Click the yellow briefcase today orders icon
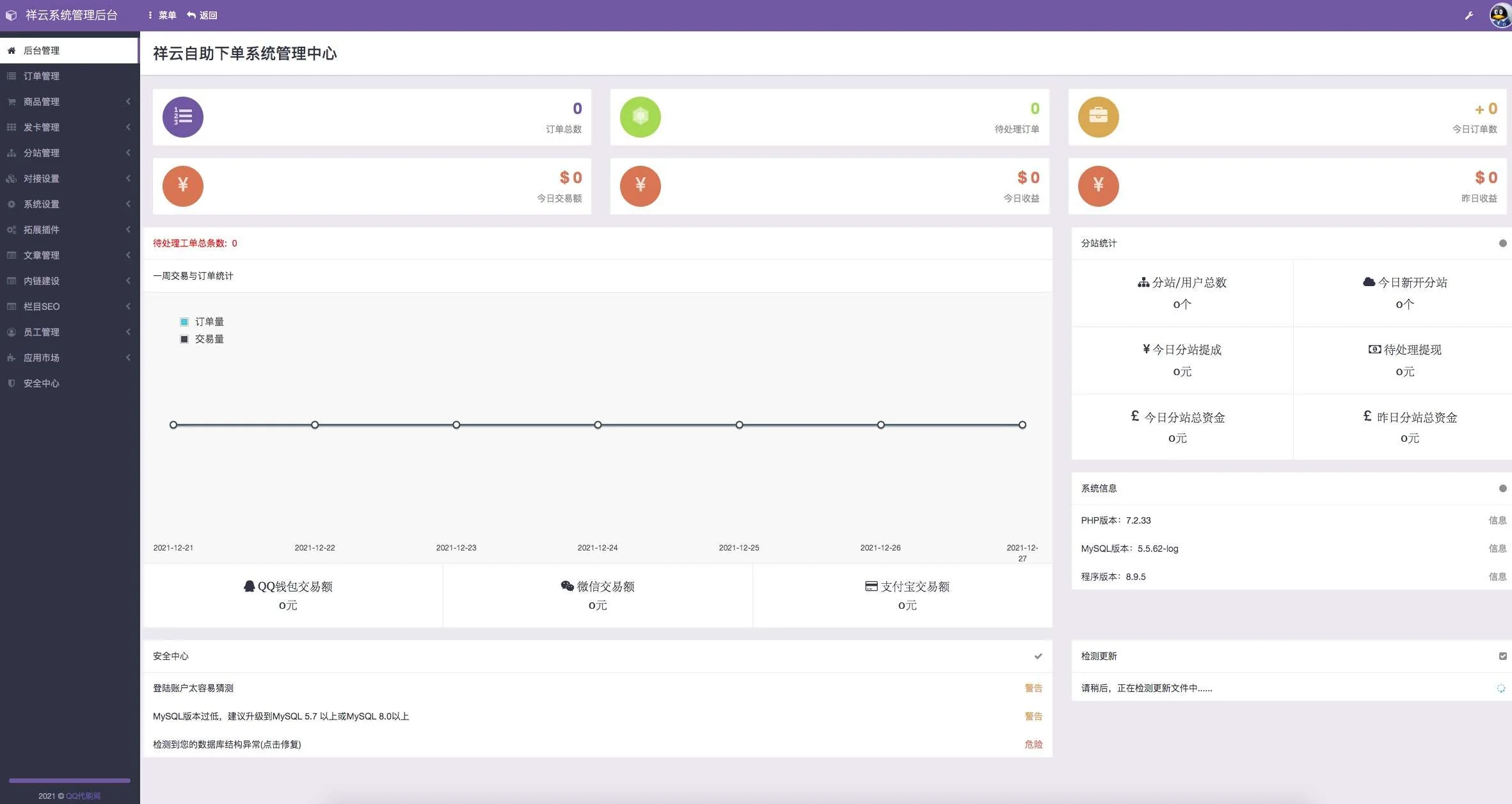 click(x=1098, y=117)
